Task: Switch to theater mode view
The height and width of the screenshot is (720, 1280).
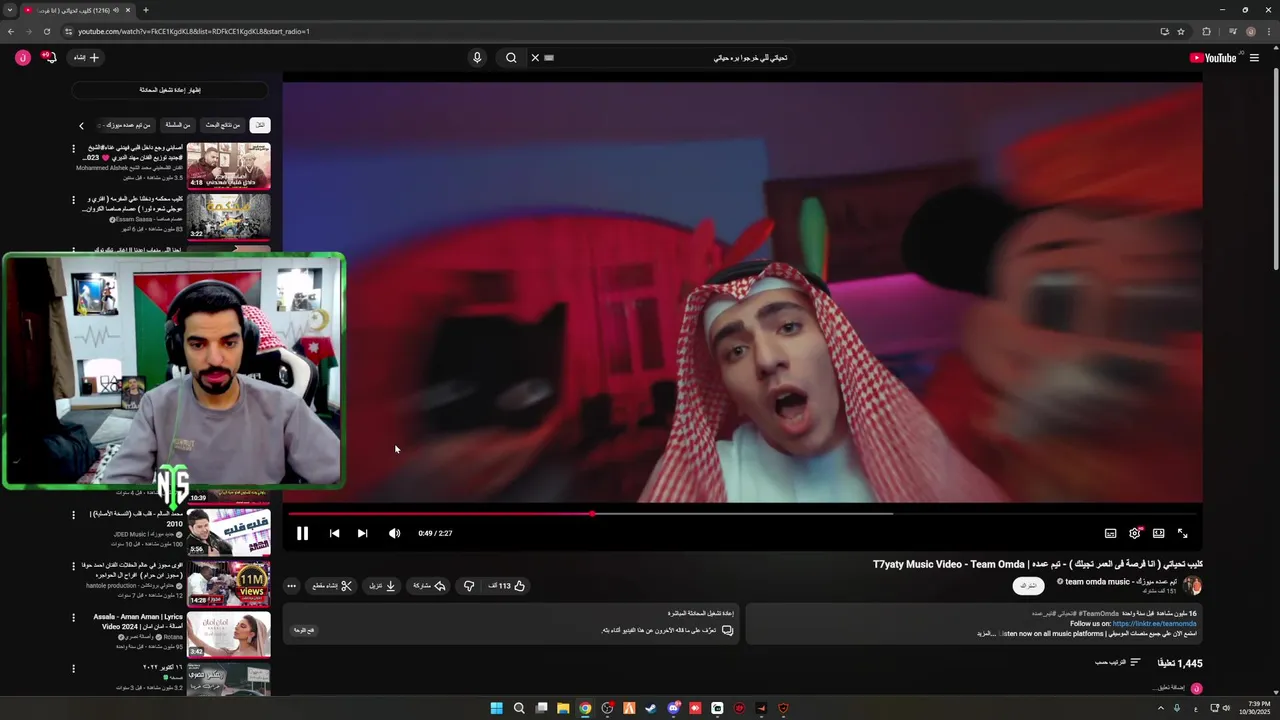Action: pos(1158,533)
